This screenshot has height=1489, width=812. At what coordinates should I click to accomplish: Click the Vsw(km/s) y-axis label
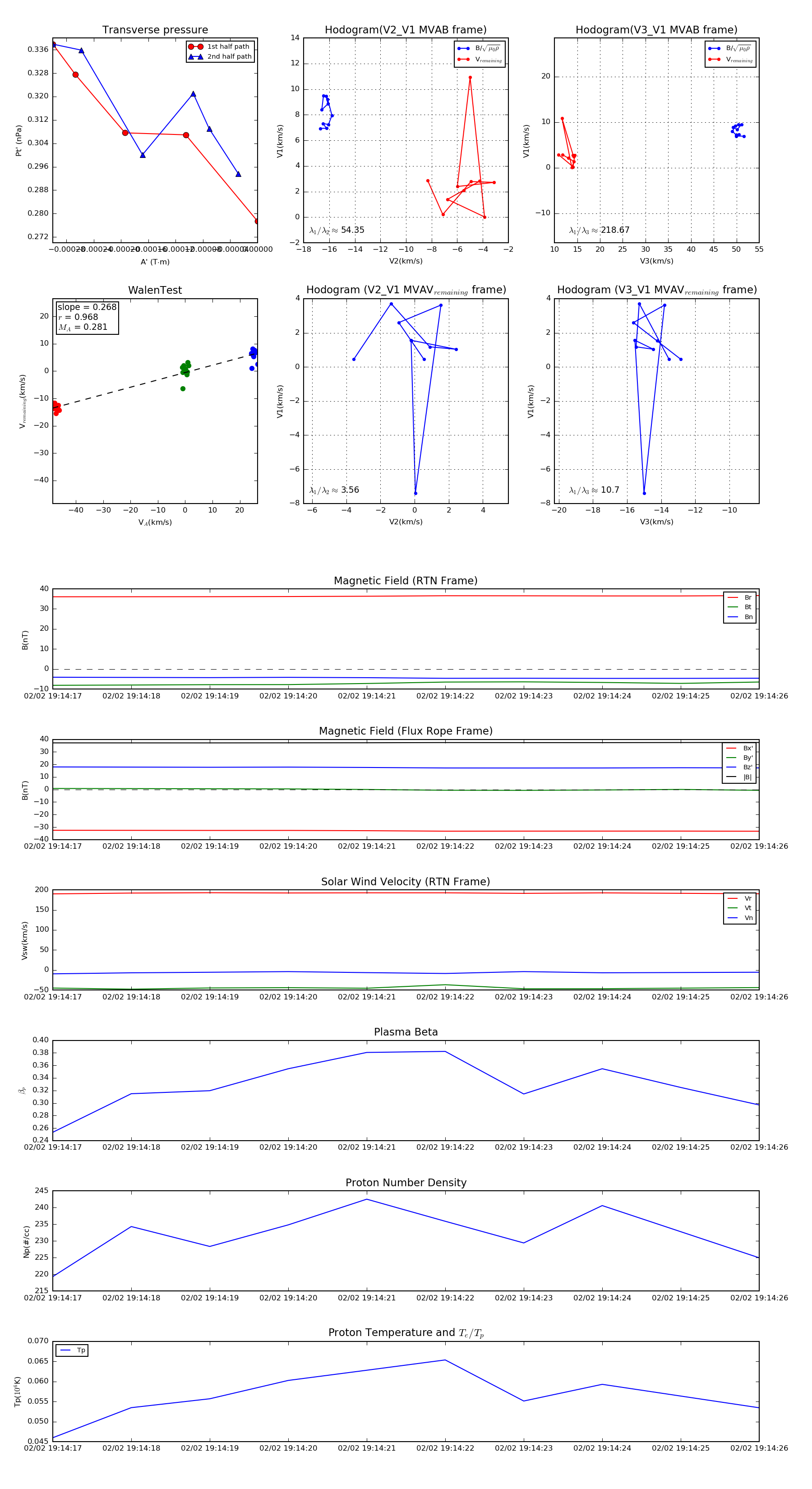tap(24, 940)
